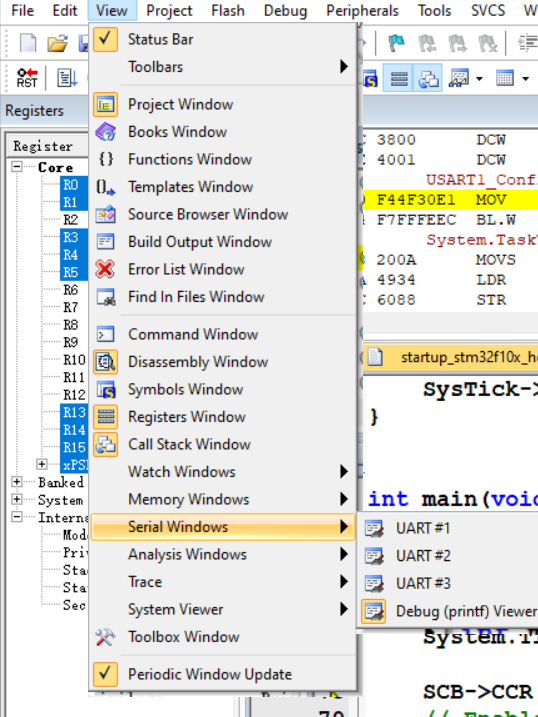The width and height of the screenshot is (538, 717).
Task: Click the 200A MOVS disassembly line
Action: point(450,260)
